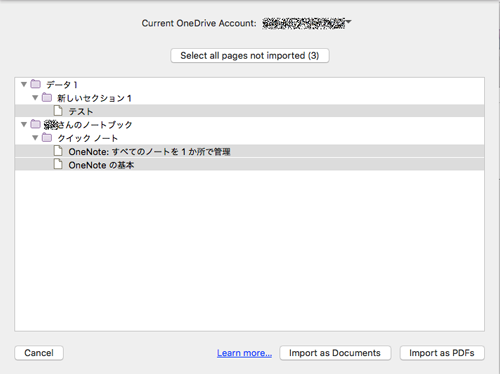Open the Learn more... link

[x=244, y=353]
